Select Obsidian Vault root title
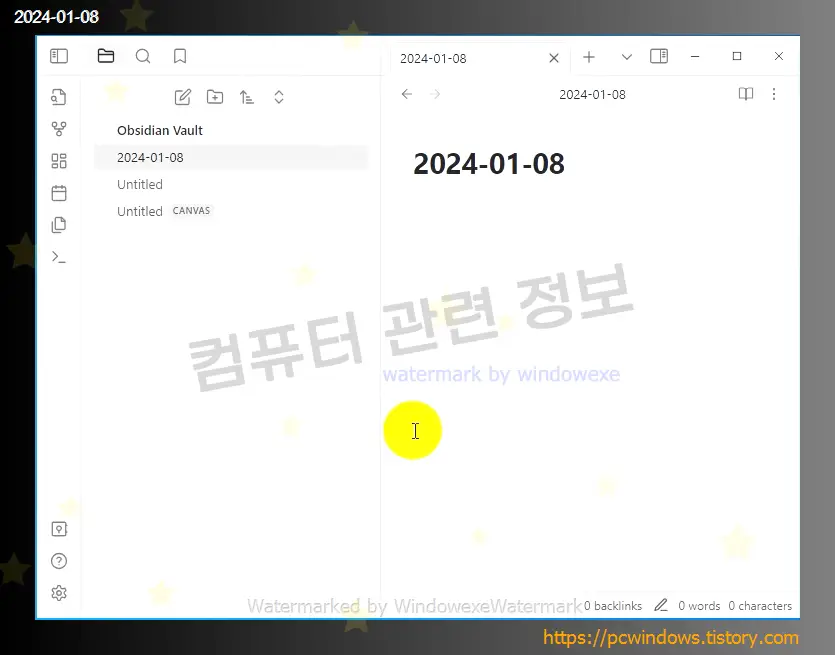The width and height of the screenshot is (835, 655). pos(160,130)
